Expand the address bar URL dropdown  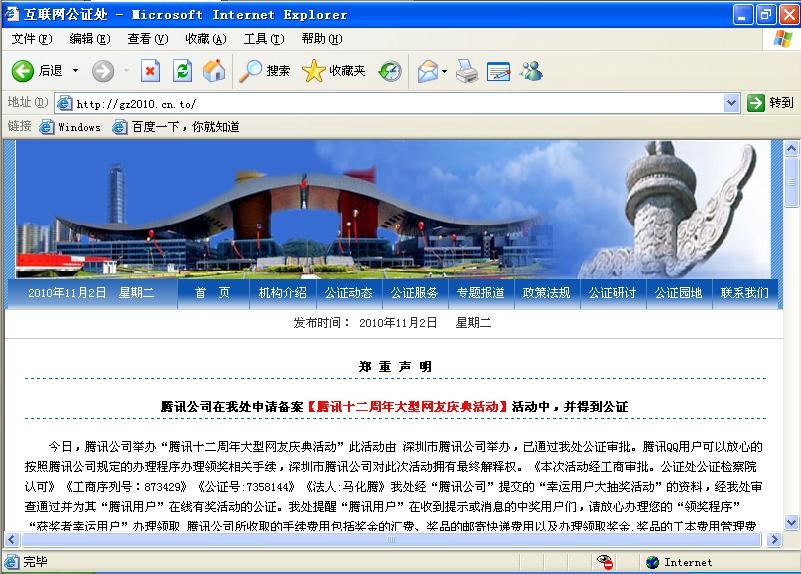tap(732, 103)
